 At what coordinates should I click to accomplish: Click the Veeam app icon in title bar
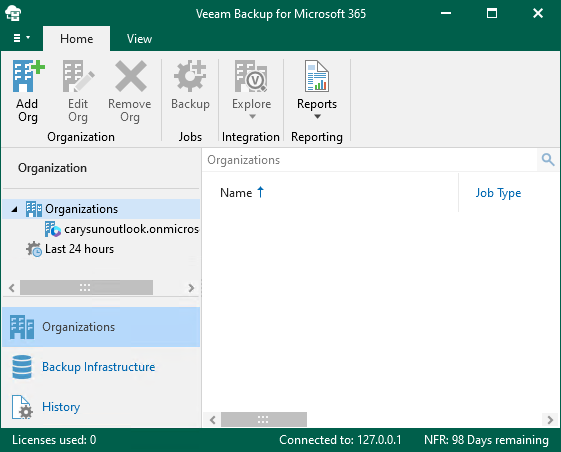[13, 14]
